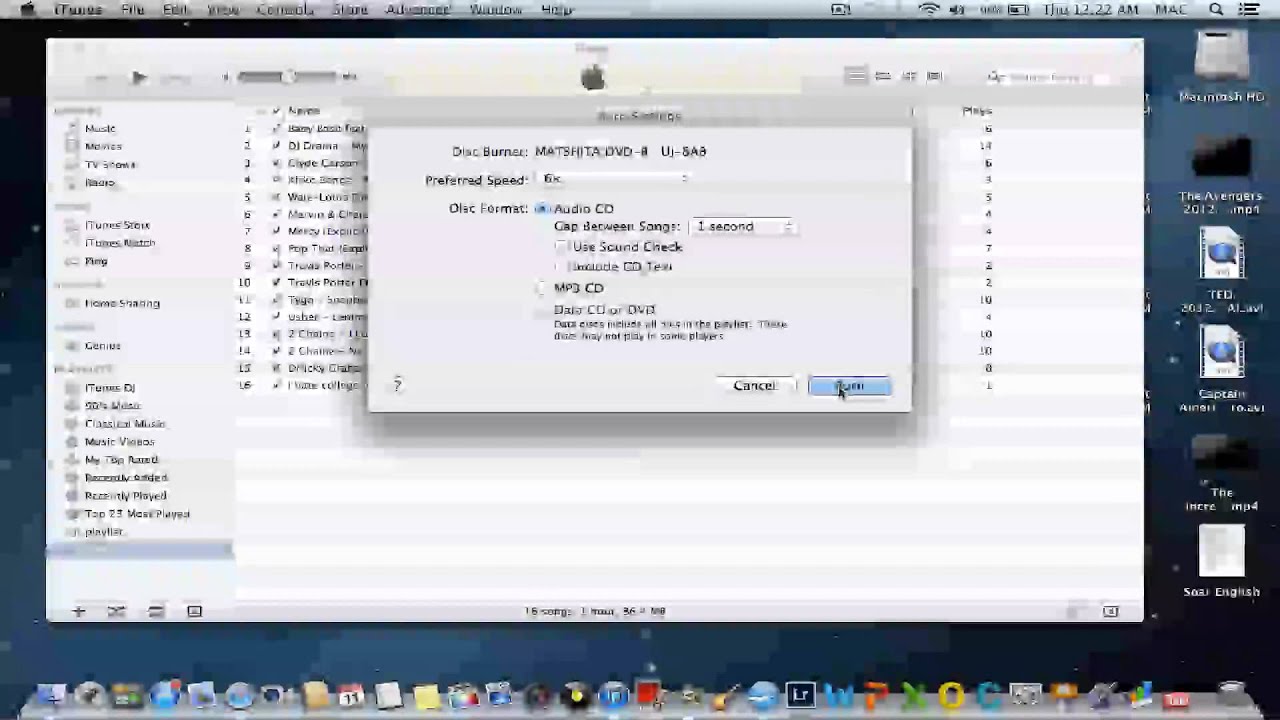Open Calendar in the Dock
The height and width of the screenshot is (720, 1280).
click(351, 695)
